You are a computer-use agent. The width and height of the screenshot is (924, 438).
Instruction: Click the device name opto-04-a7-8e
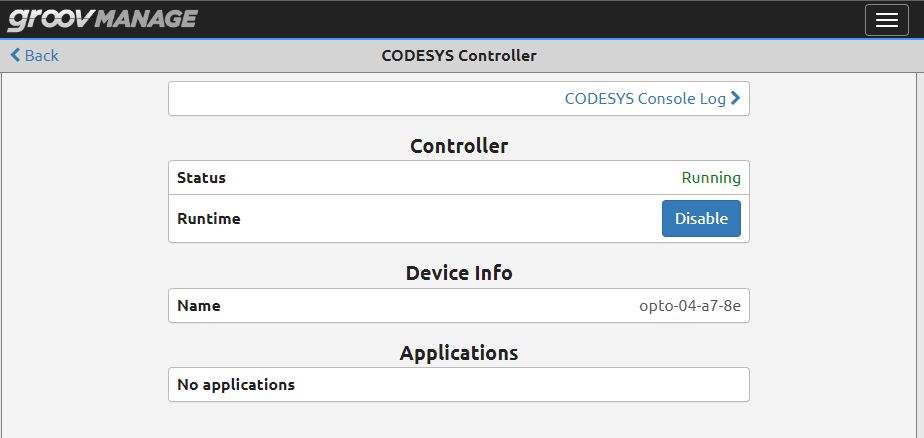690,305
